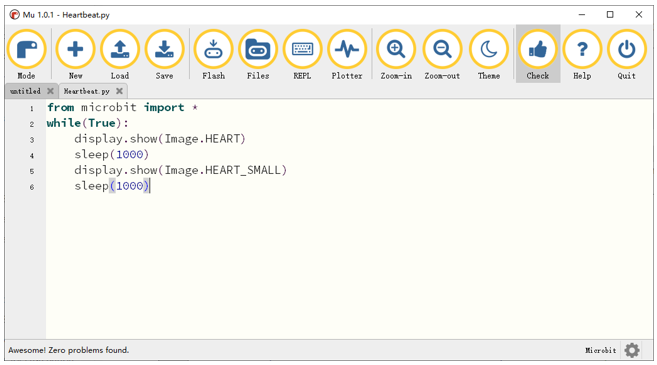Viewport: 657px width, 365px height.
Task: Click line number 5 in gutter
Action: click(32, 171)
